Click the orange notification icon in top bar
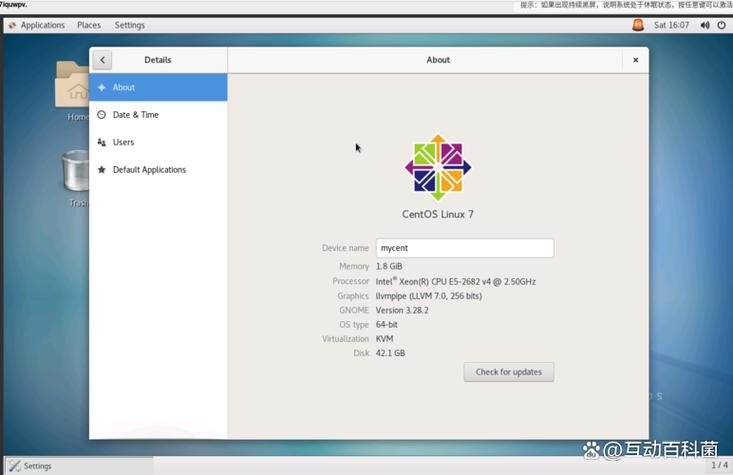This screenshot has height=475, width=733. tap(638, 25)
